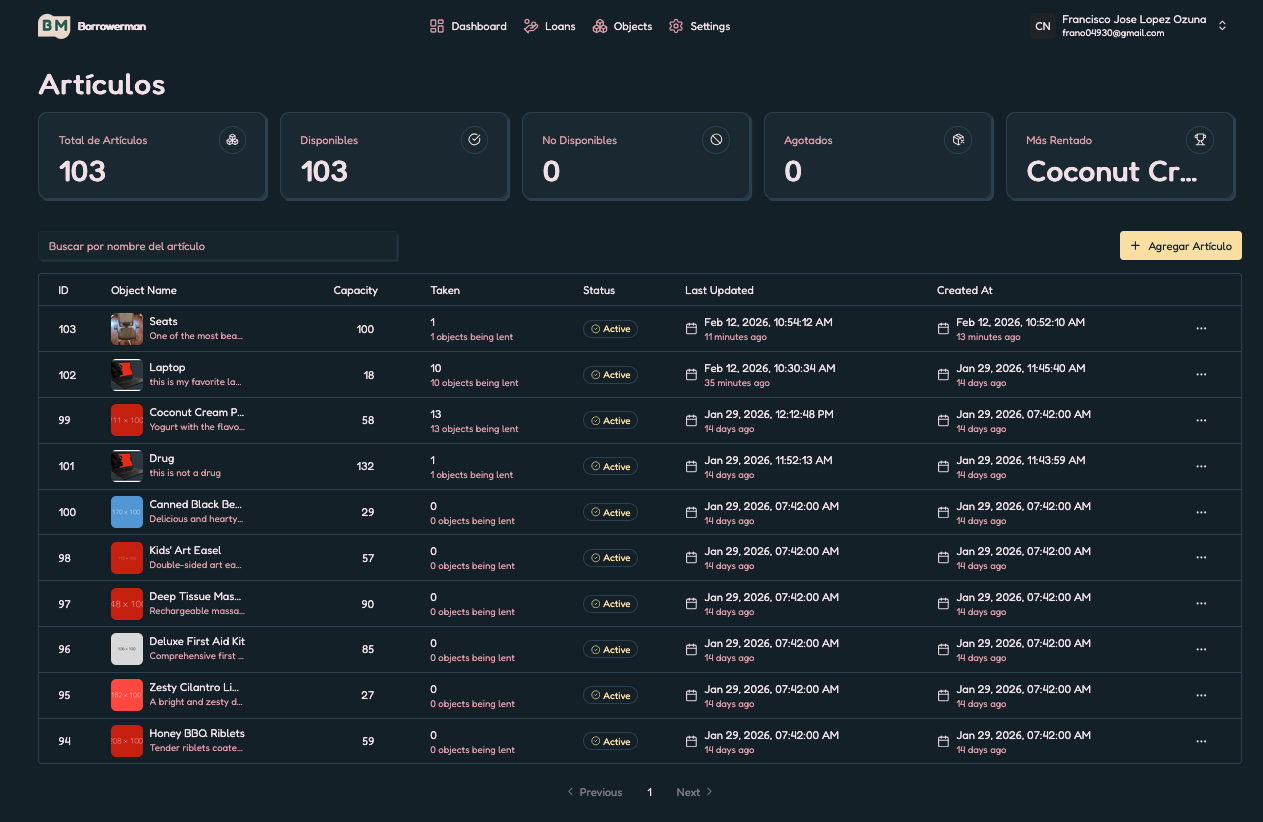
Task: Navigate to the Objects menu item
Action: click(622, 26)
